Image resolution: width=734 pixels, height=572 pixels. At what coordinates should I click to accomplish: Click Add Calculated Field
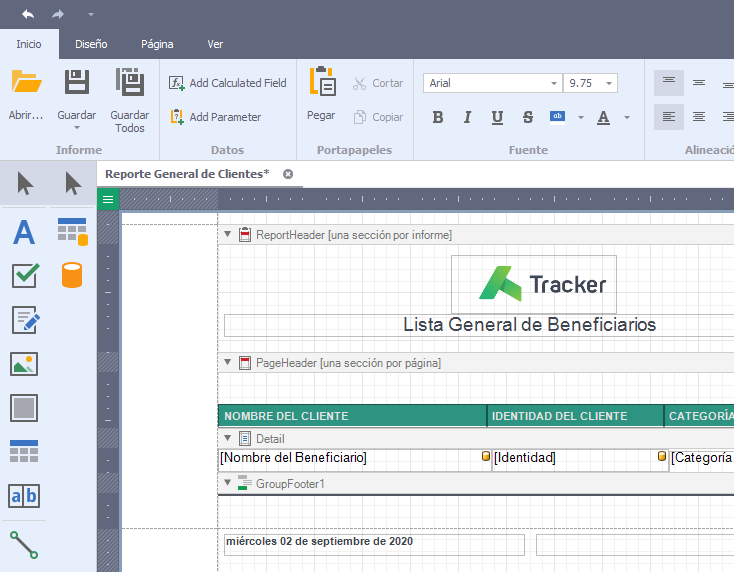click(x=228, y=83)
